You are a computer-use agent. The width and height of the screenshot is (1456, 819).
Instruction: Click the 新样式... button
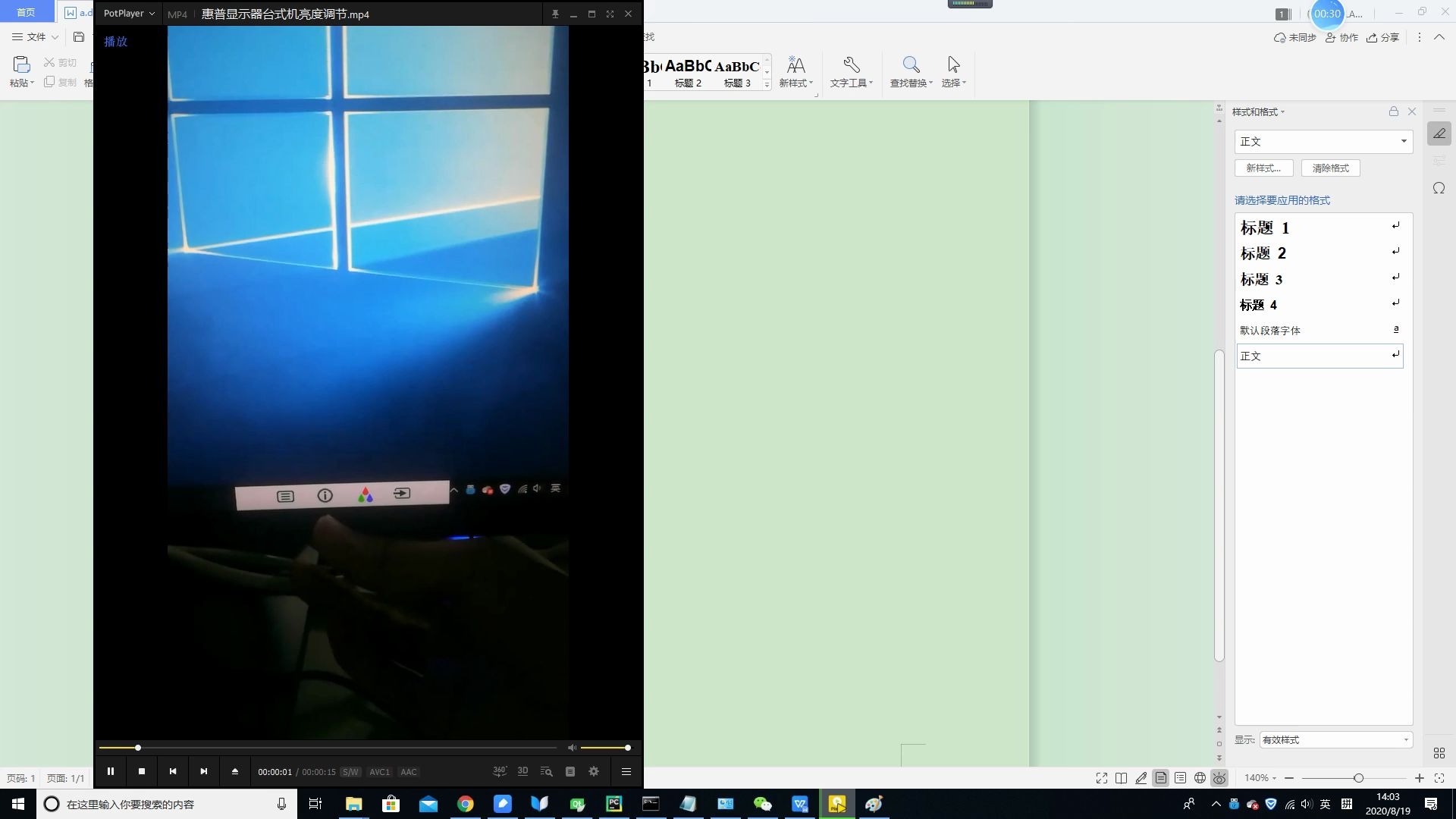pyautogui.click(x=1263, y=168)
